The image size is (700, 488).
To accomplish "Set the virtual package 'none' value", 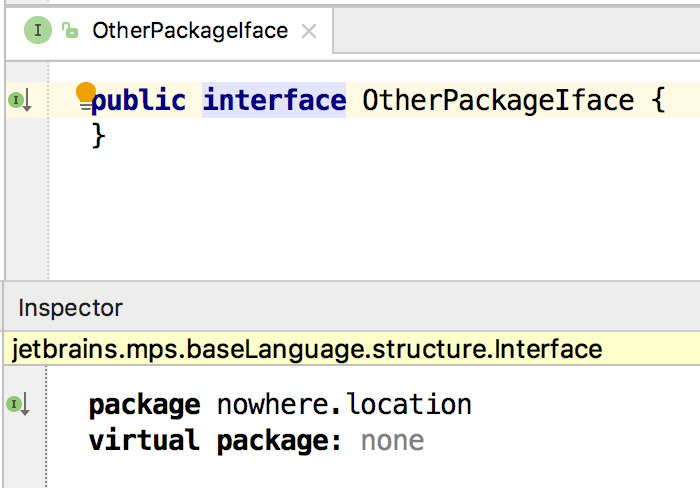I will click(x=392, y=440).
